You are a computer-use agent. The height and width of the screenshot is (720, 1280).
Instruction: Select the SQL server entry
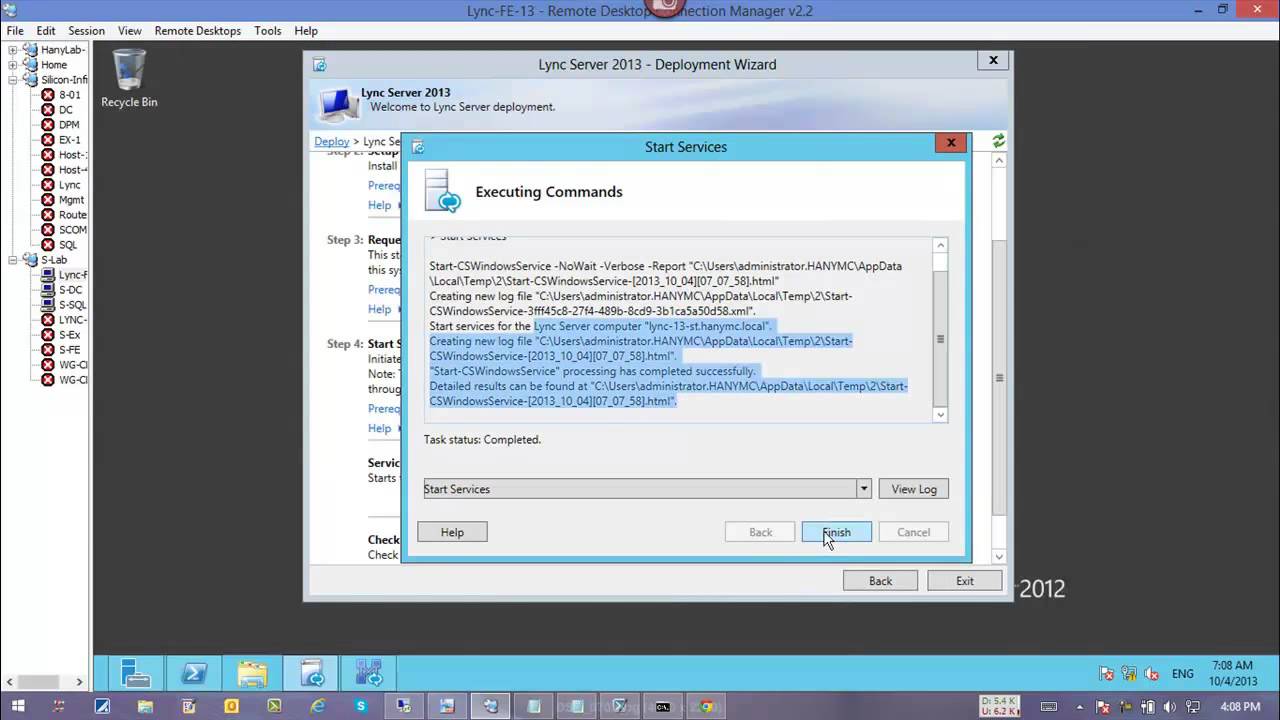click(x=68, y=245)
